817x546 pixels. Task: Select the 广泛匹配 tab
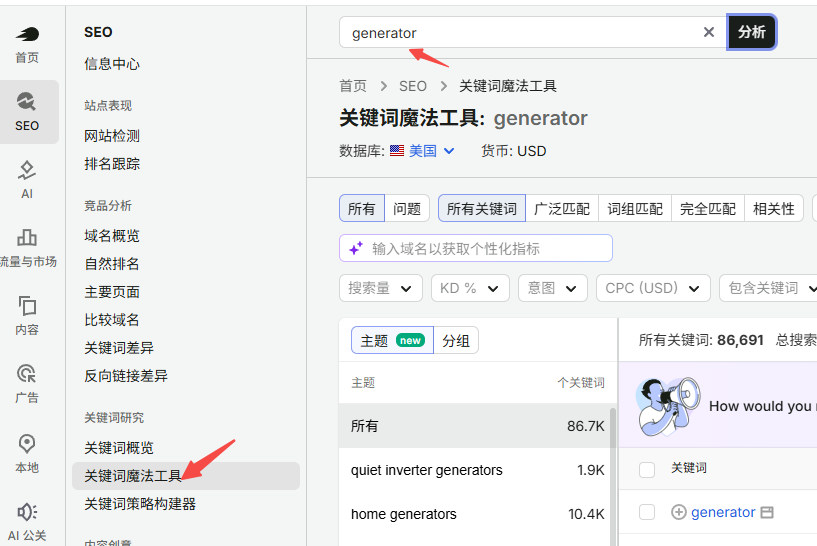point(562,208)
